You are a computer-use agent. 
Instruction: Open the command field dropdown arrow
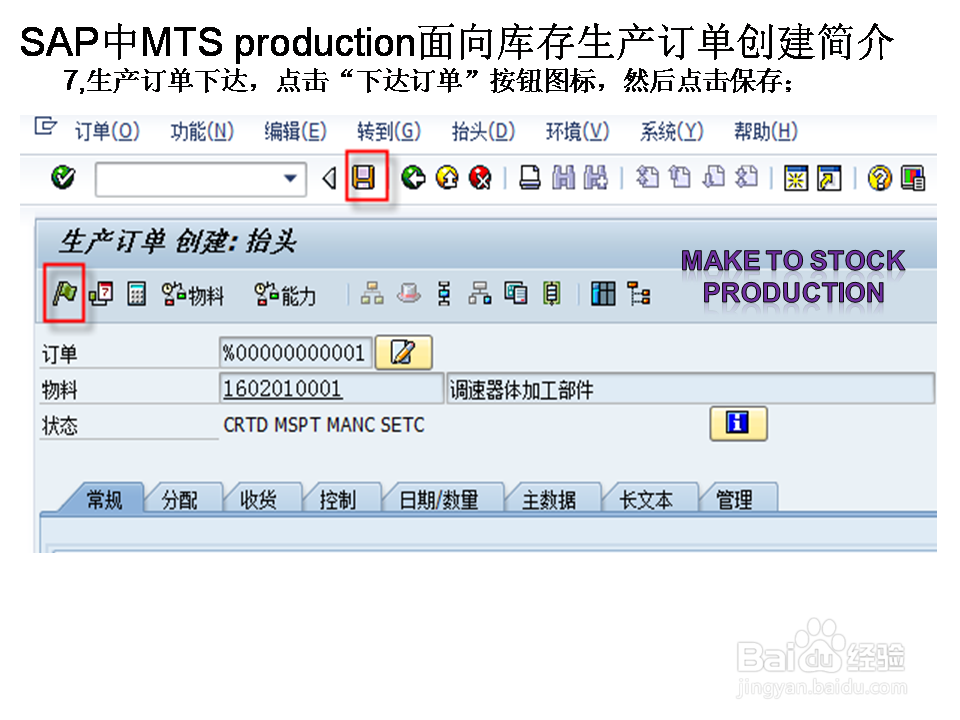click(290, 179)
